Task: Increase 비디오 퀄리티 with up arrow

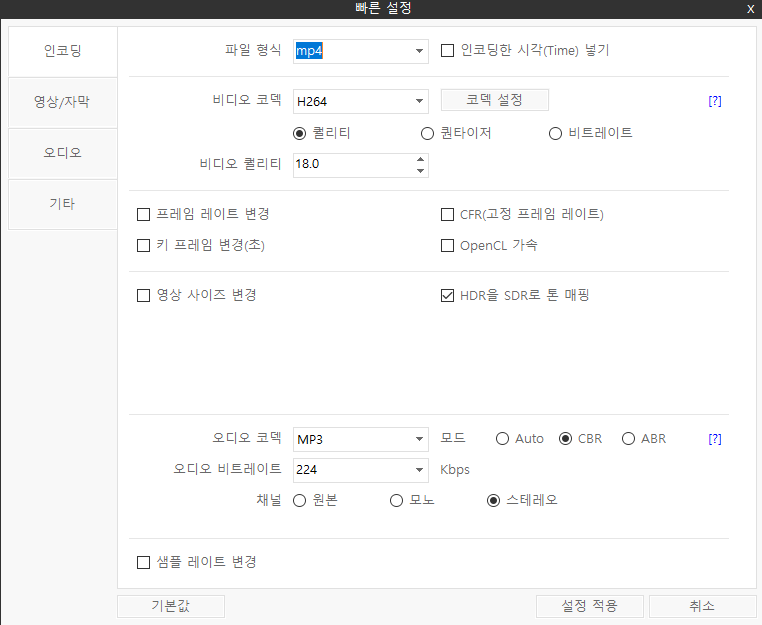Action: click(420, 159)
